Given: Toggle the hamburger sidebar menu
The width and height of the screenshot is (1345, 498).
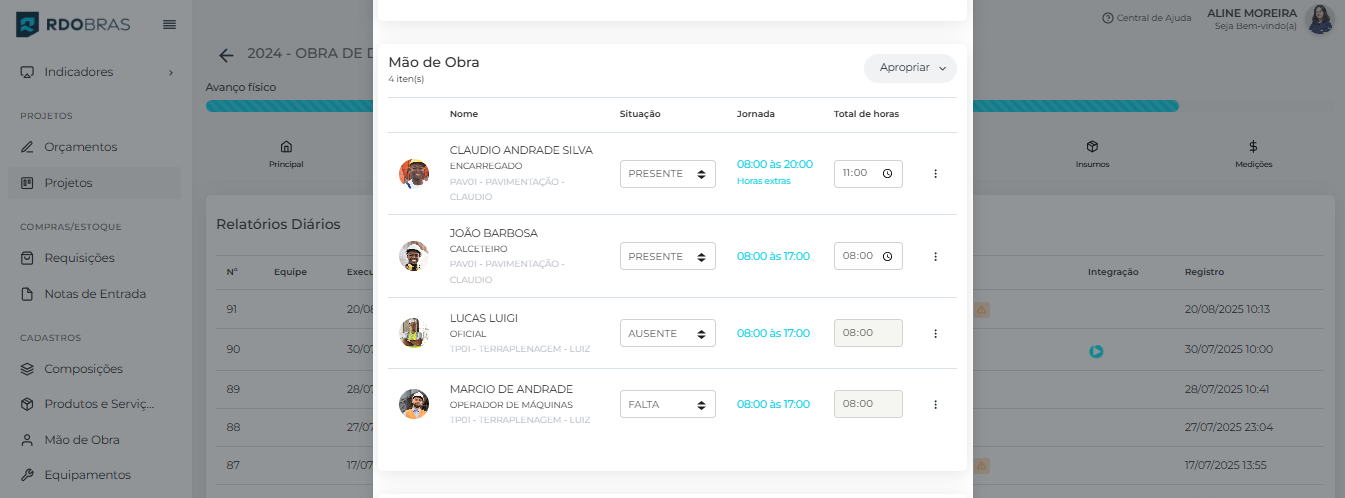Looking at the screenshot, I should click(169, 24).
